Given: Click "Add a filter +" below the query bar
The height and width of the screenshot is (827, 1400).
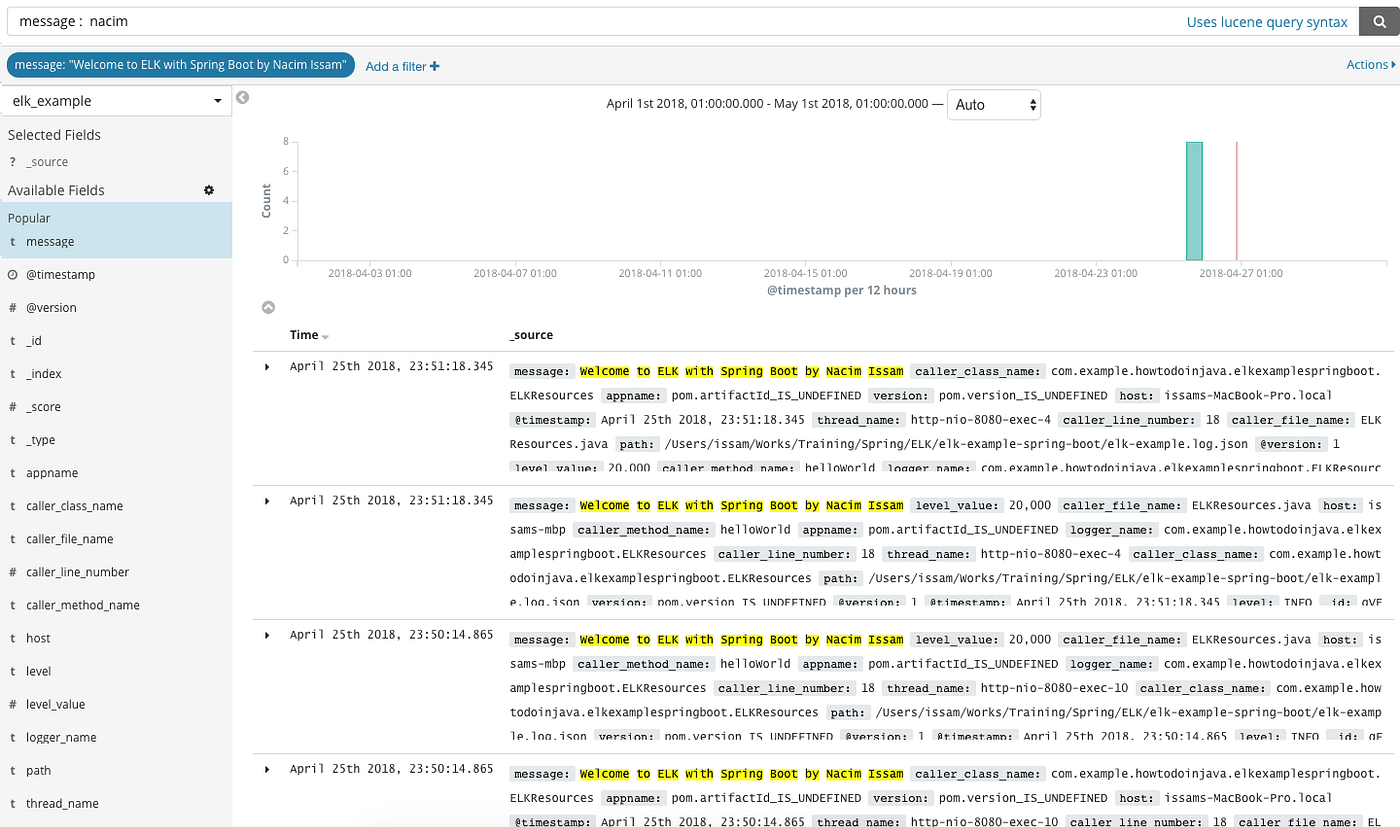Looking at the screenshot, I should 402,66.
